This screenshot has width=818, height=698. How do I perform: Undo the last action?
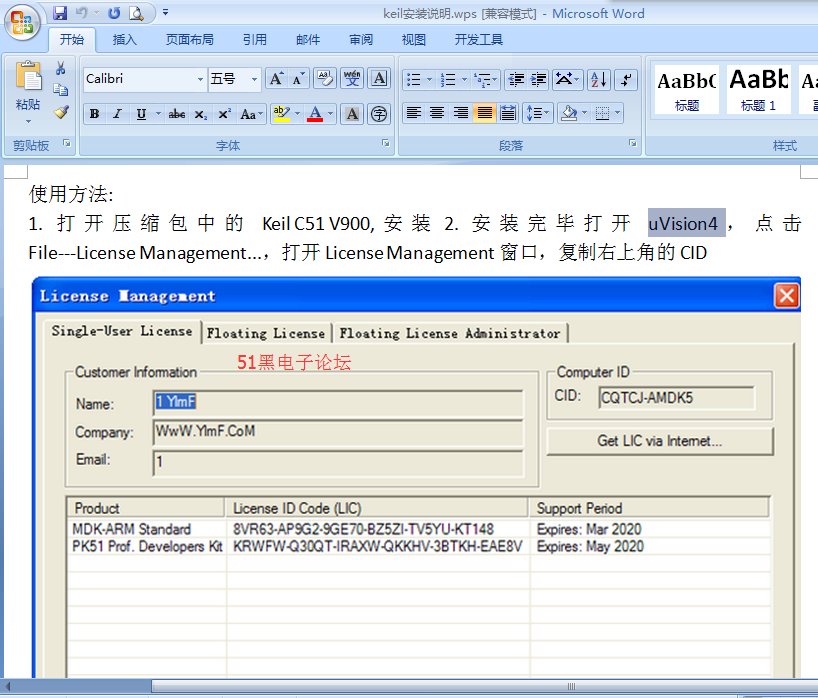point(82,13)
